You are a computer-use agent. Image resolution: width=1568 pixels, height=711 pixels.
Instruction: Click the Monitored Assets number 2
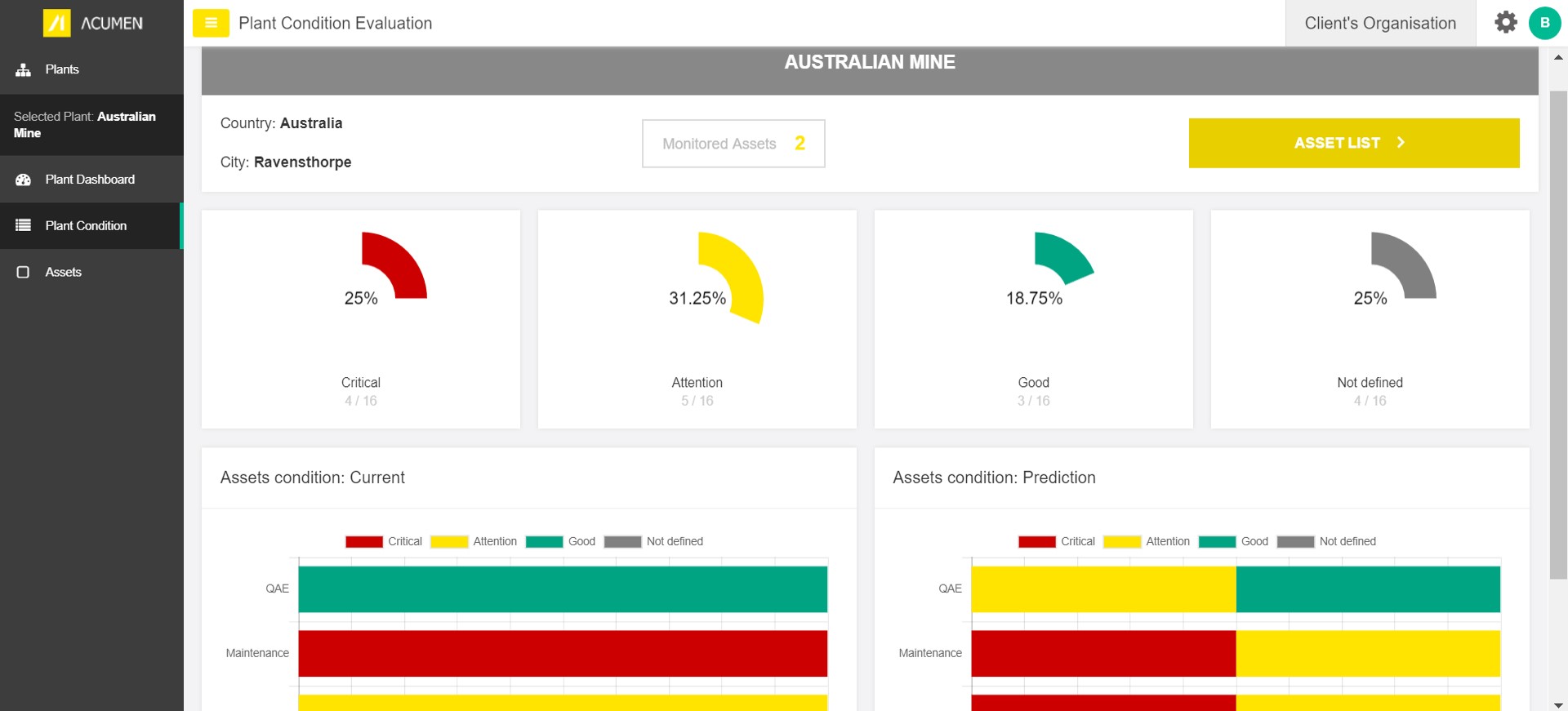800,144
